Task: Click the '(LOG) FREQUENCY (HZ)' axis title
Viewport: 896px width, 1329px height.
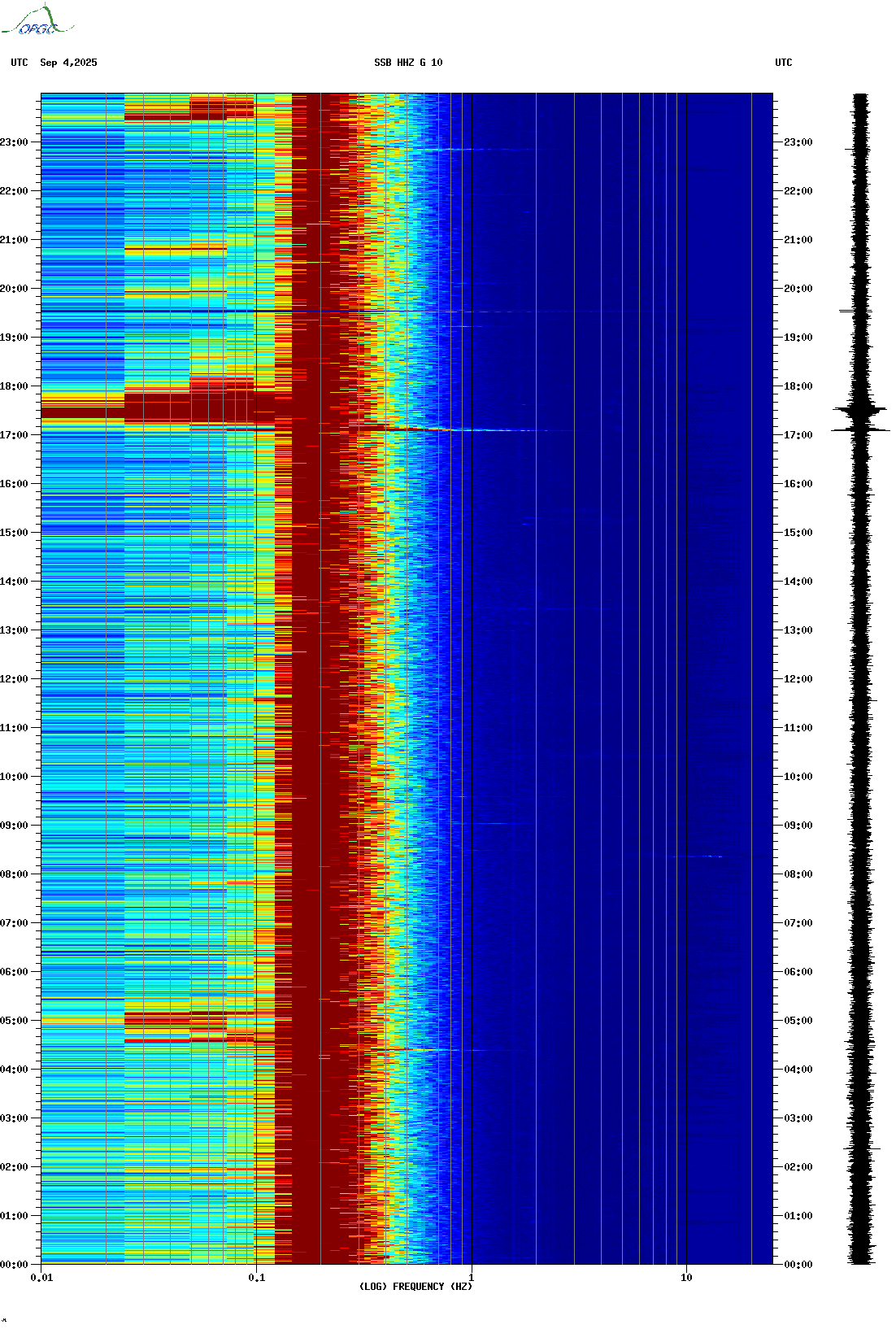Action: tap(415, 1287)
